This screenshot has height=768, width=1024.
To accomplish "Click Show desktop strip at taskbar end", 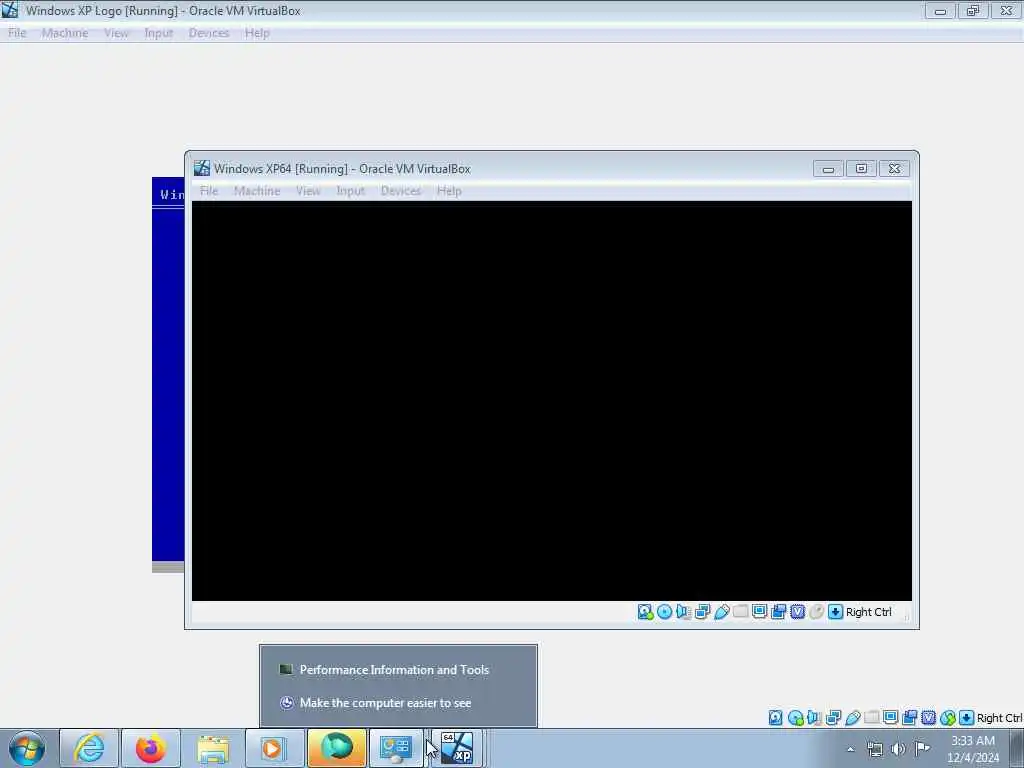I will (x=1017, y=748).
